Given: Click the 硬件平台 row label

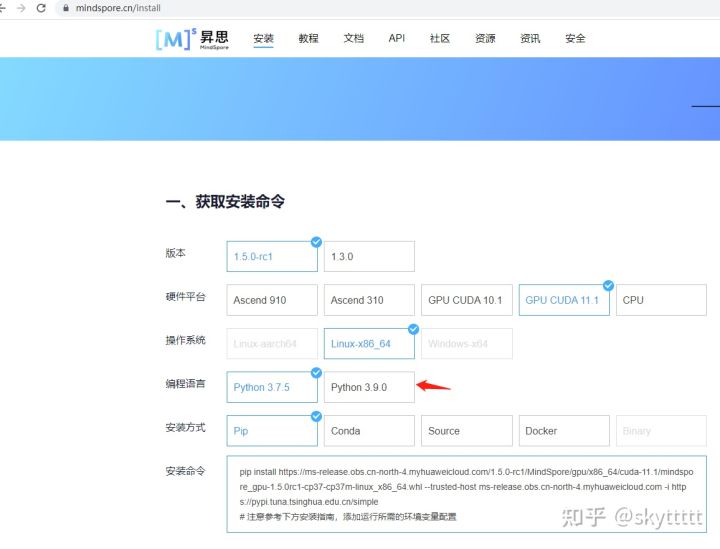Looking at the screenshot, I should click(x=186, y=297).
